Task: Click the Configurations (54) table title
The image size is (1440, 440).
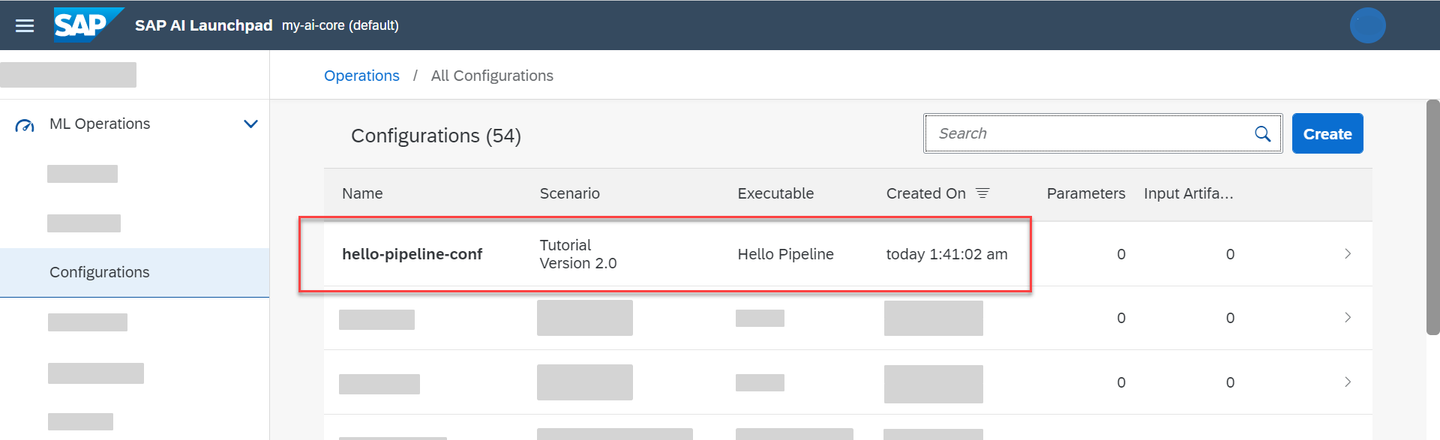Action: click(x=436, y=136)
